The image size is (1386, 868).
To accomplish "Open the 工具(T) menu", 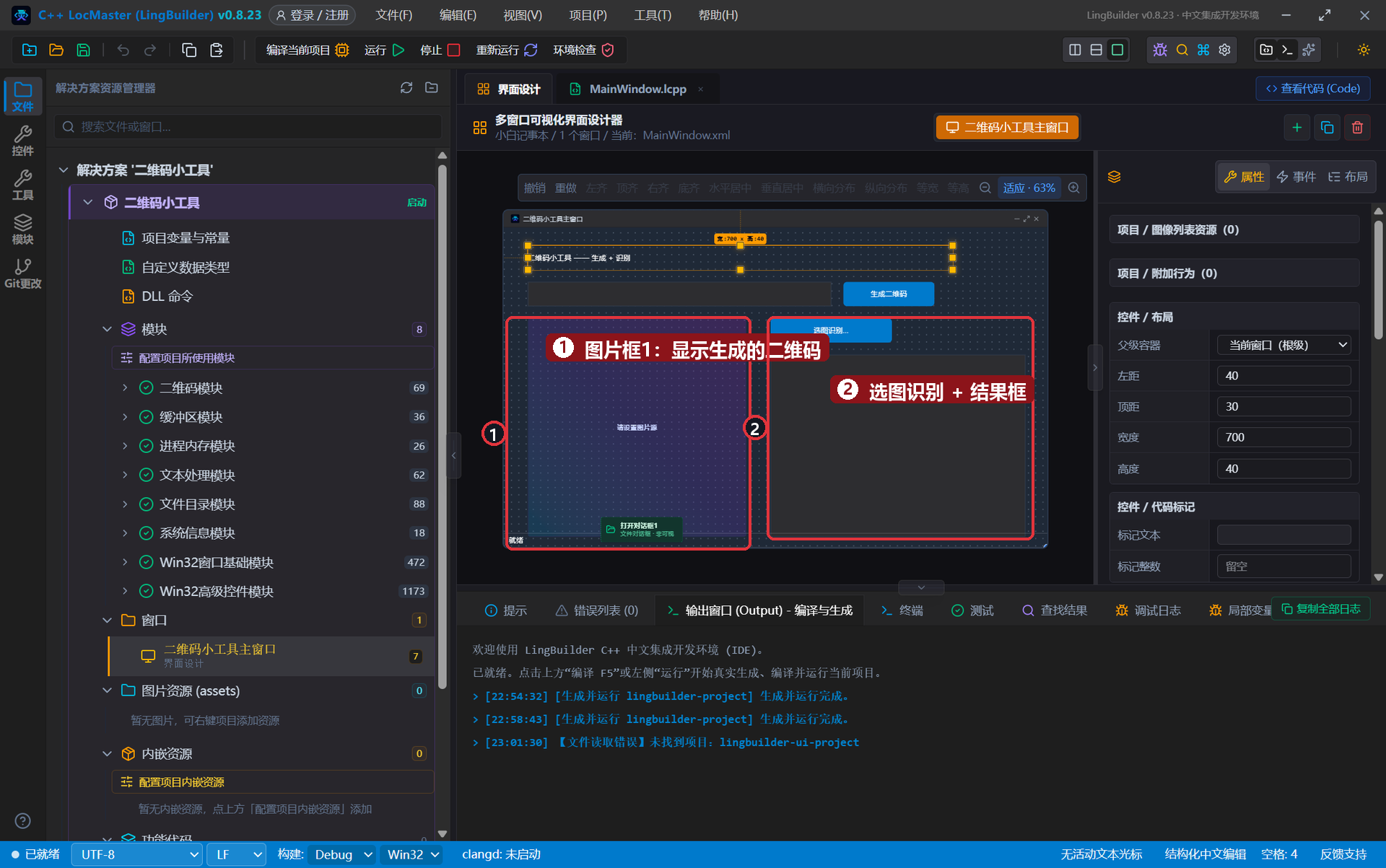I will tap(653, 15).
